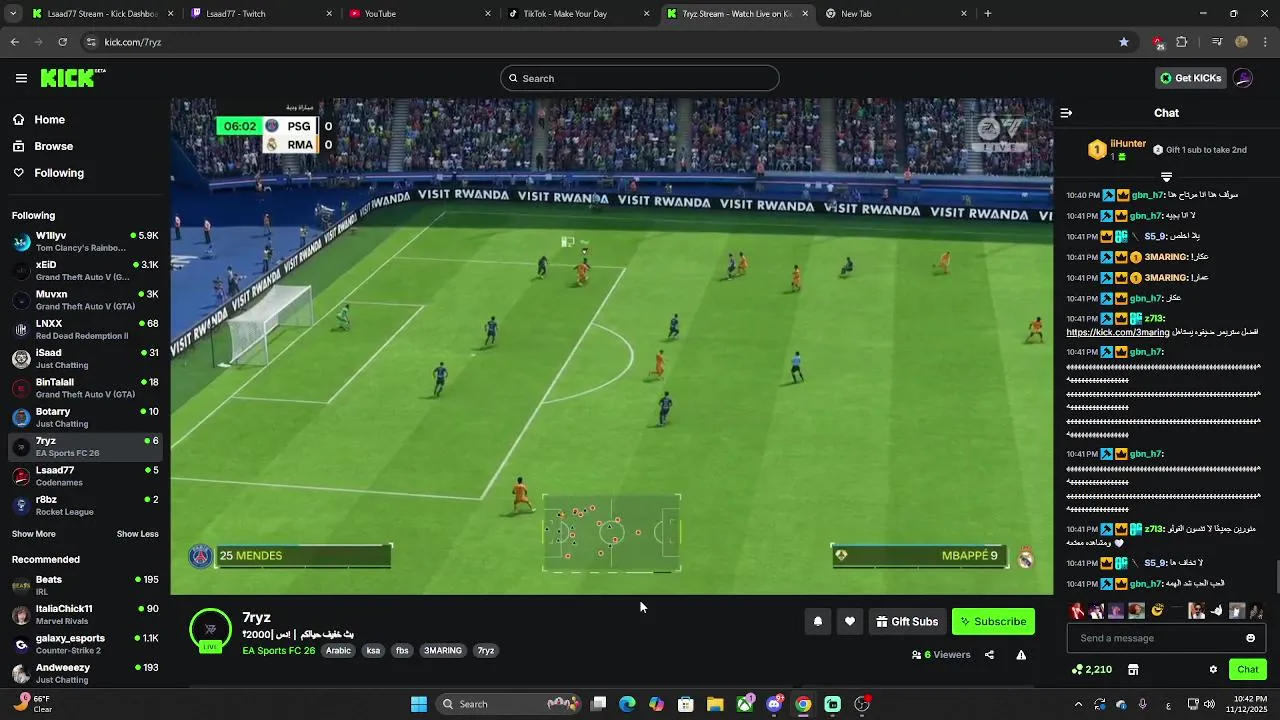Open Following in the sidebar
The width and height of the screenshot is (1280, 720).
pos(59,173)
